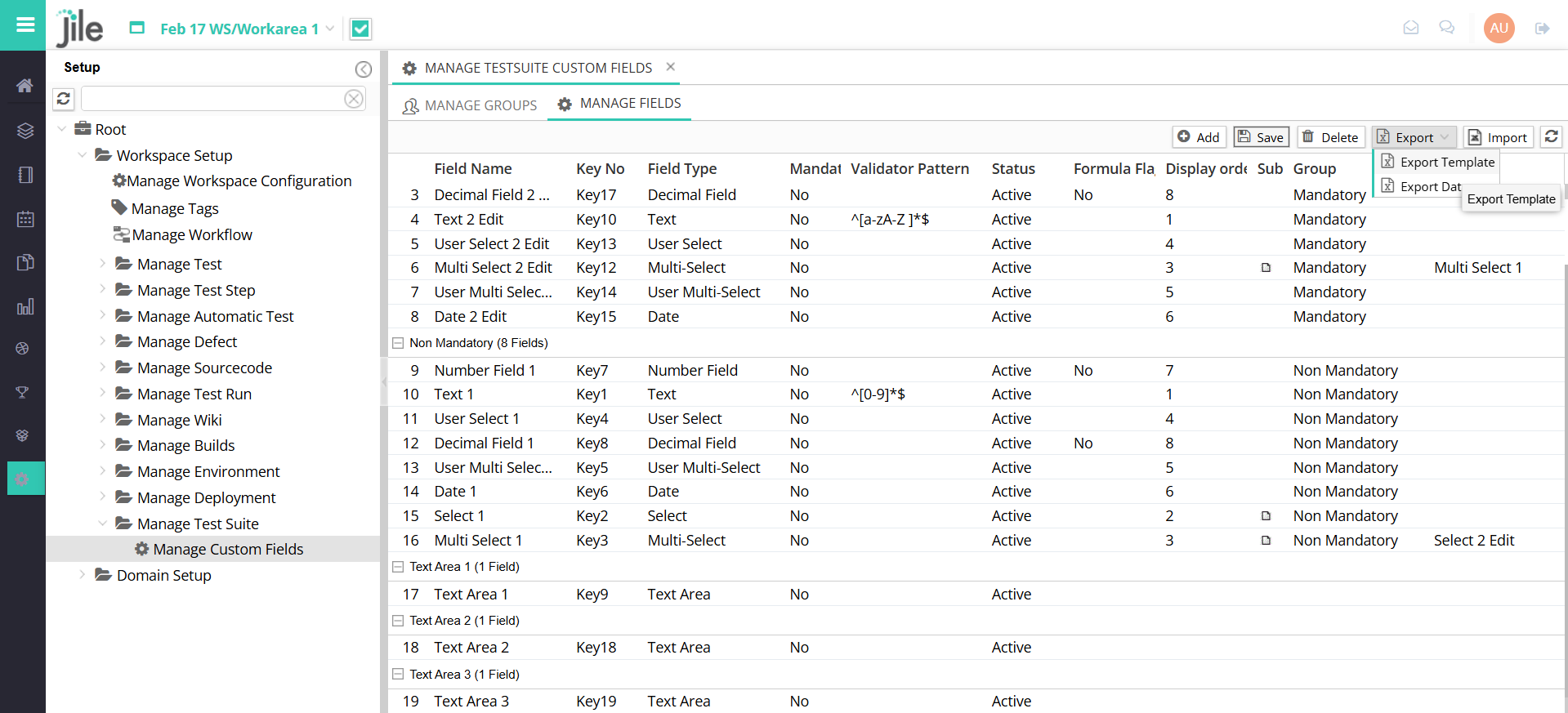Collapse the Non Mandatory group

click(x=398, y=343)
